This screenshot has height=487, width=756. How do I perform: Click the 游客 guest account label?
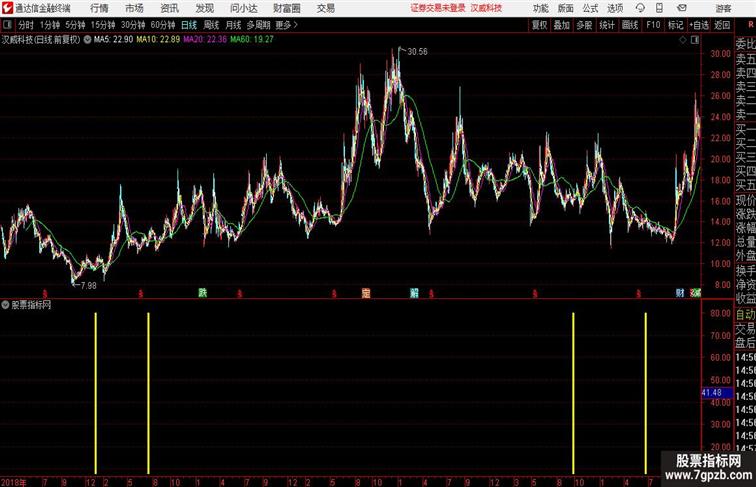pos(723,8)
